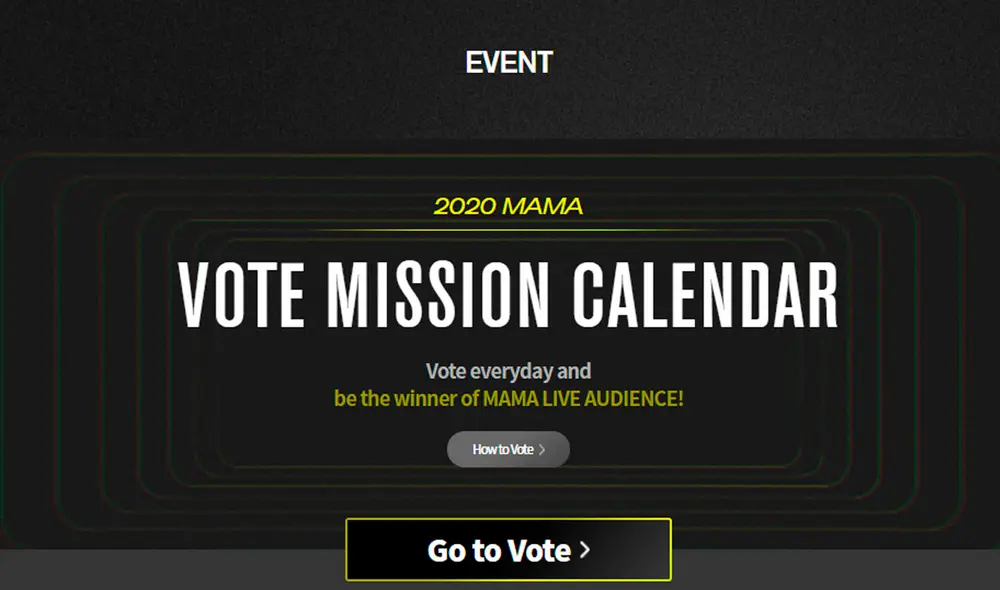
Task: Click the yellow border of the Go to Vote button
Action: click(508, 522)
